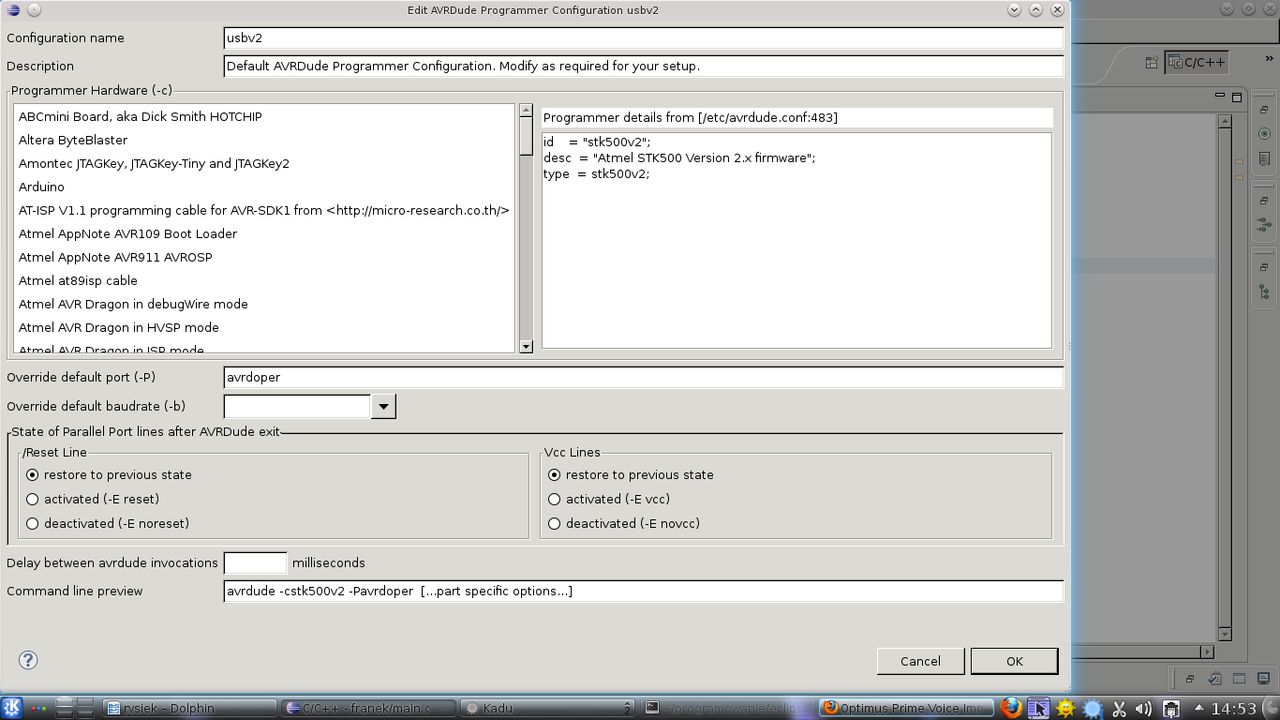Viewport: 1280px width, 720px height.
Task: Click Override default port field
Action: click(x=643, y=377)
